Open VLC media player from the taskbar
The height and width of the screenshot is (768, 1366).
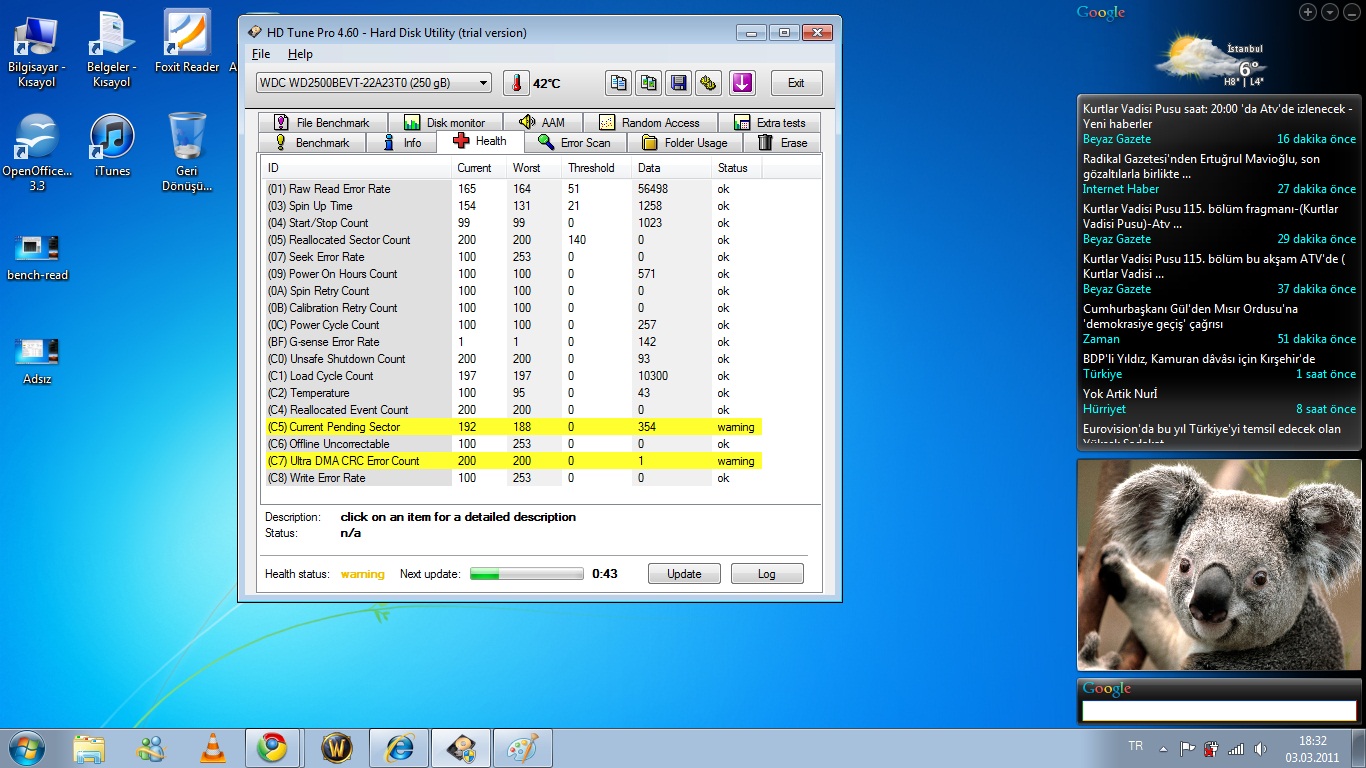coord(212,748)
